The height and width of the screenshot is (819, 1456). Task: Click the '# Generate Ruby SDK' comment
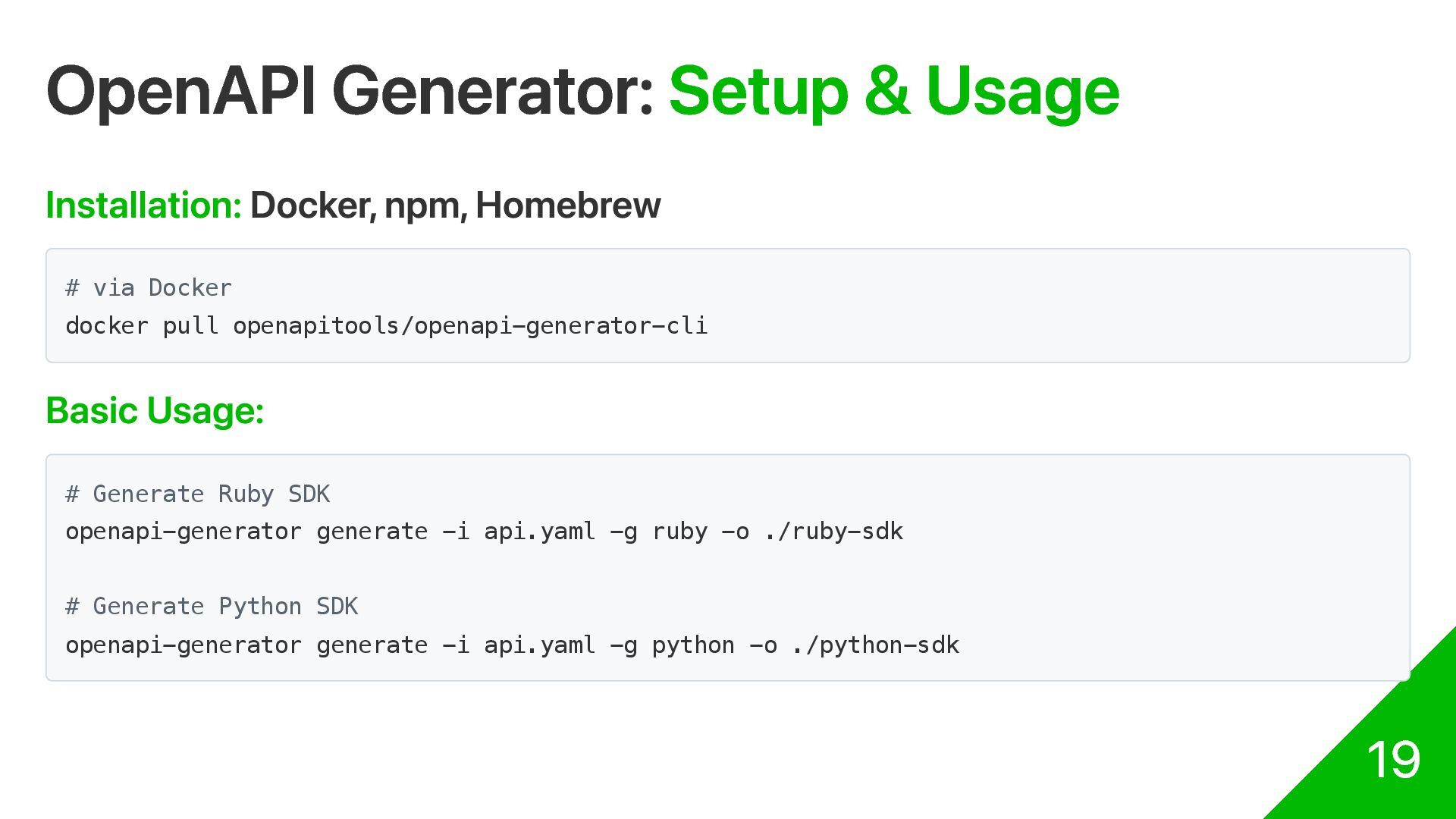pos(198,494)
